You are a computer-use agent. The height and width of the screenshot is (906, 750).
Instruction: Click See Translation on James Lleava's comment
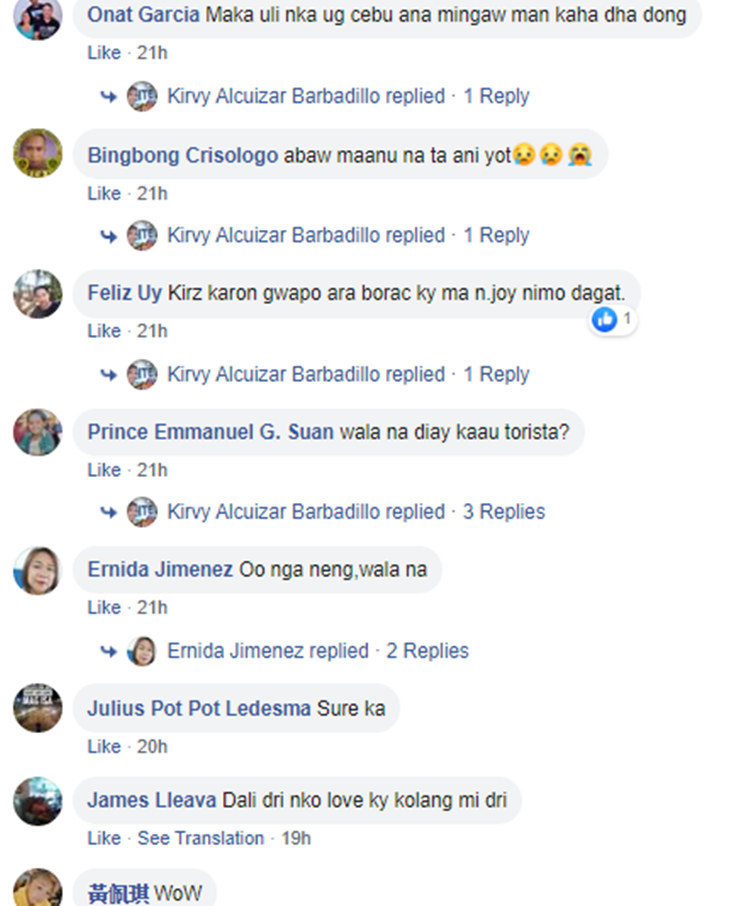tap(201, 838)
